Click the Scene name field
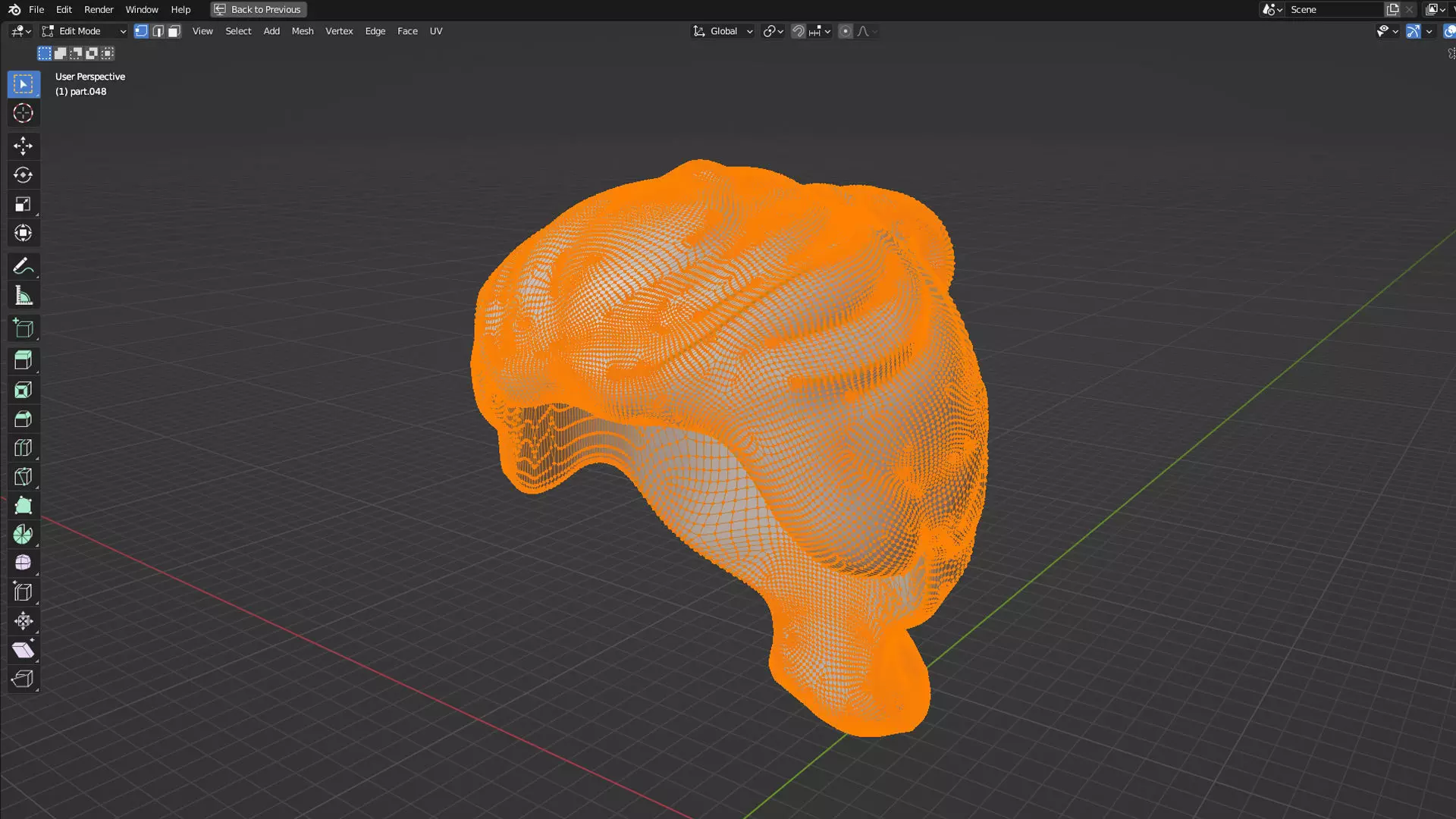Image resolution: width=1456 pixels, height=819 pixels. pyautogui.click(x=1332, y=9)
